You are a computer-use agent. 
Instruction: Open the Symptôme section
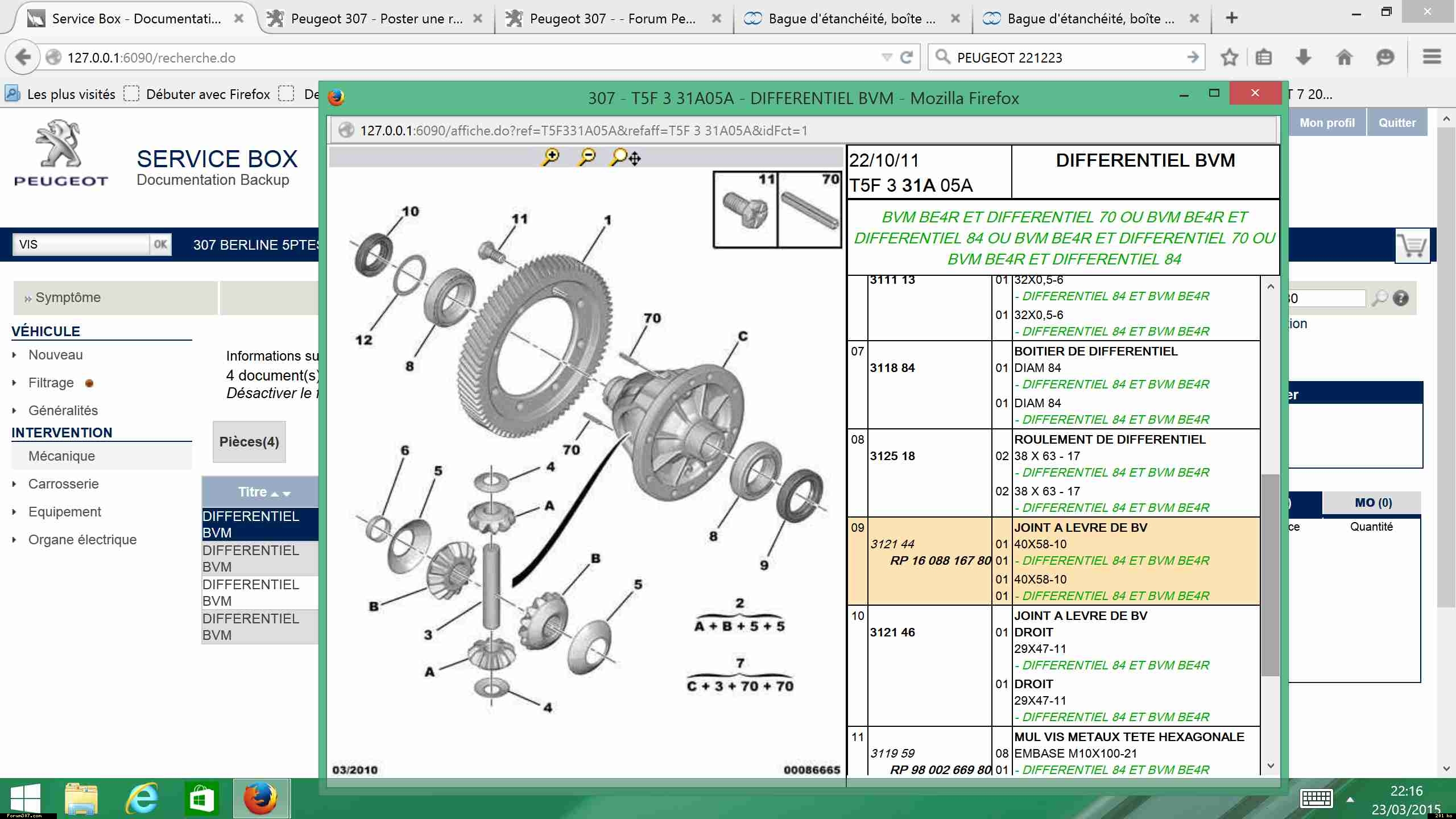(x=115, y=297)
